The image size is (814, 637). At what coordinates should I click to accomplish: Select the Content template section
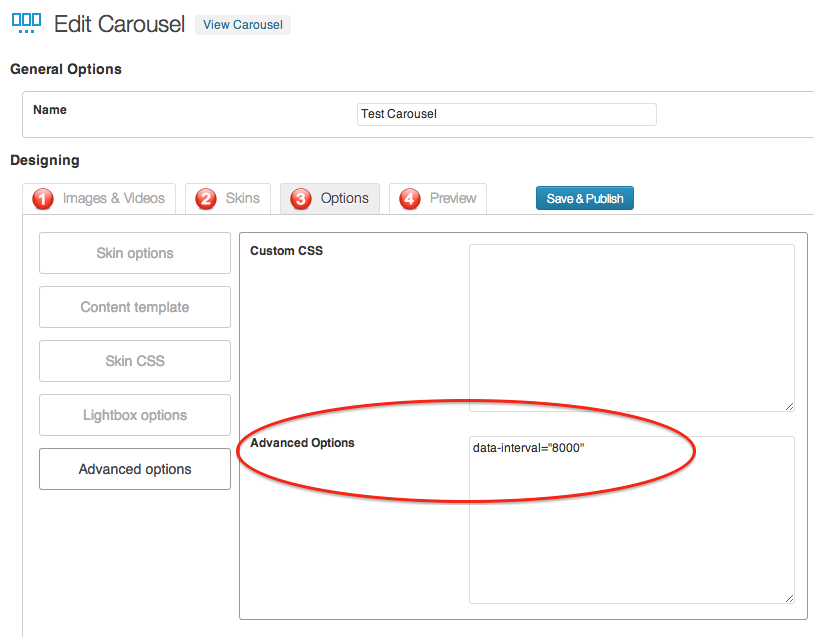pyautogui.click(x=135, y=307)
